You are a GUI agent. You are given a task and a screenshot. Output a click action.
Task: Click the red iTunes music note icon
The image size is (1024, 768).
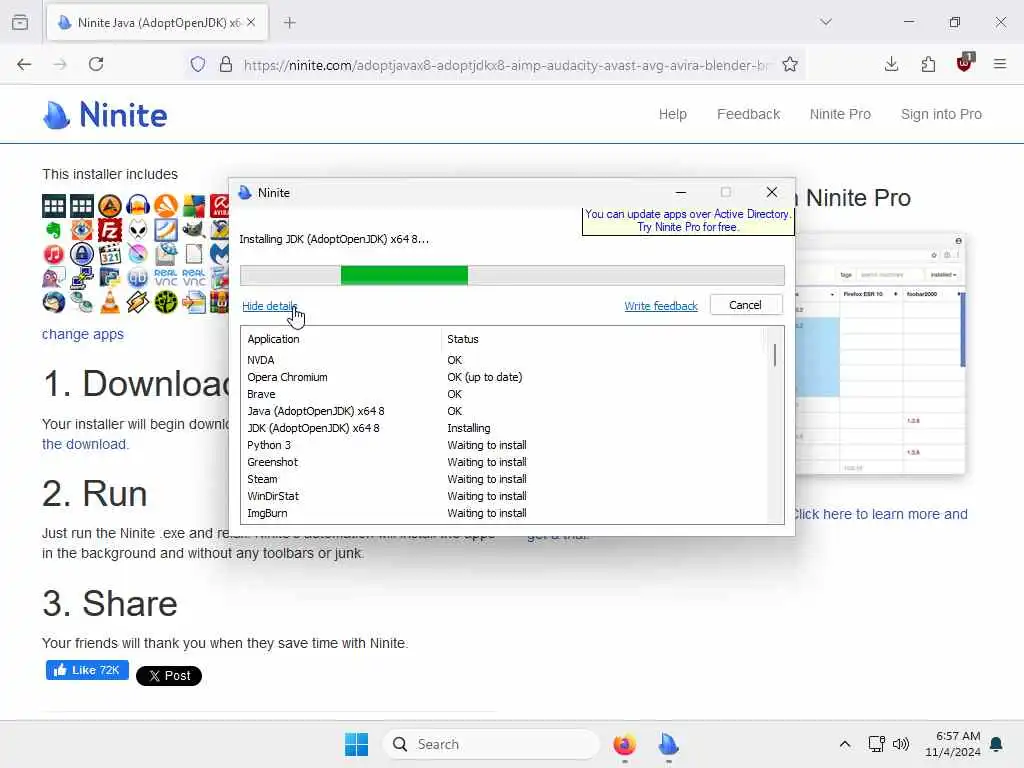click(54, 254)
